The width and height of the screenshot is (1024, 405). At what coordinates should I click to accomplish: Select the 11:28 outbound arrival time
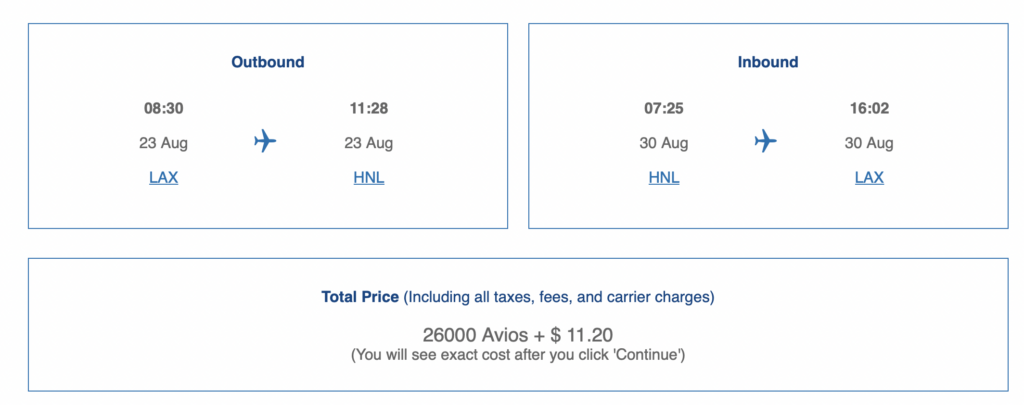click(368, 108)
